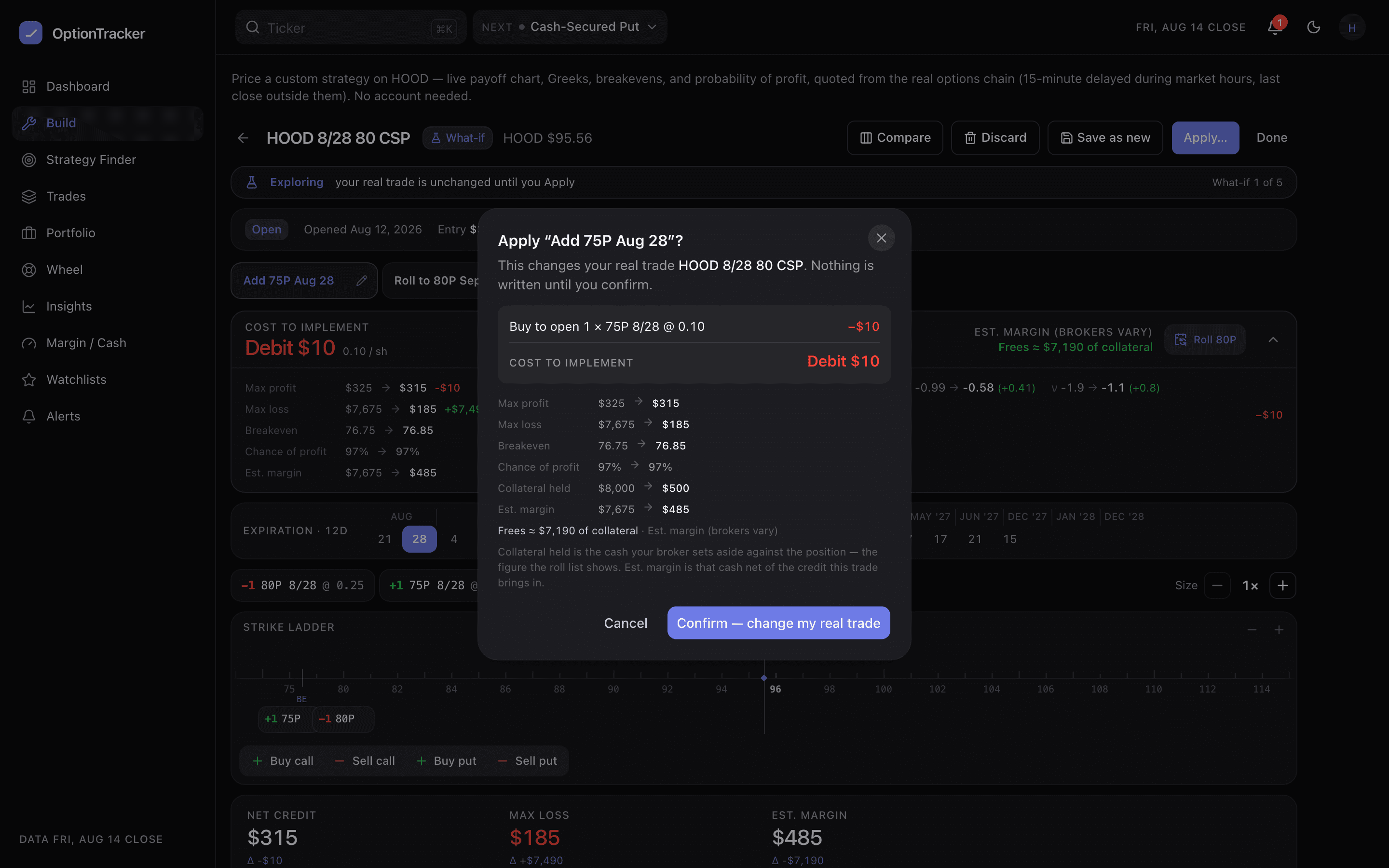
Task: Open the H user avatar menu
Action: click(x=1352, y=27)
